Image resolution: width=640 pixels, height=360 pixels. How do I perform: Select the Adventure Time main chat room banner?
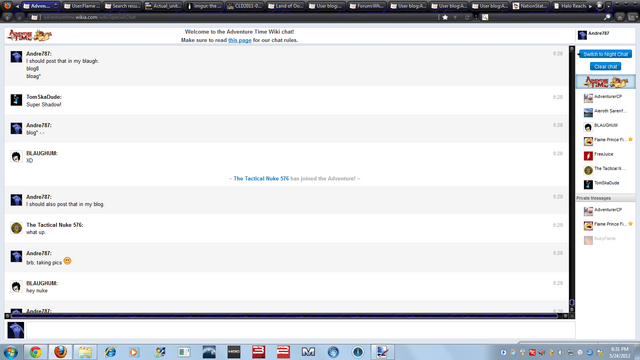(x=605, y=82)
